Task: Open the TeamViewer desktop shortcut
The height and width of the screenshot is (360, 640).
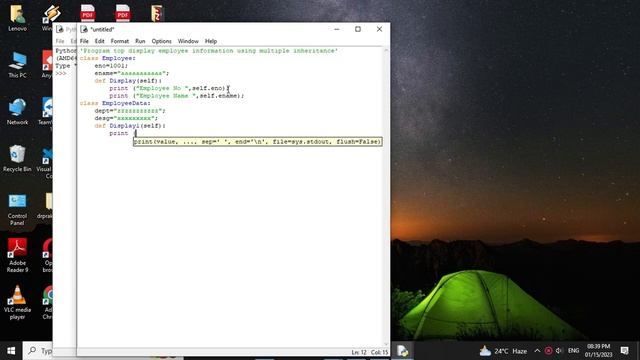Action: click(46, 112)
